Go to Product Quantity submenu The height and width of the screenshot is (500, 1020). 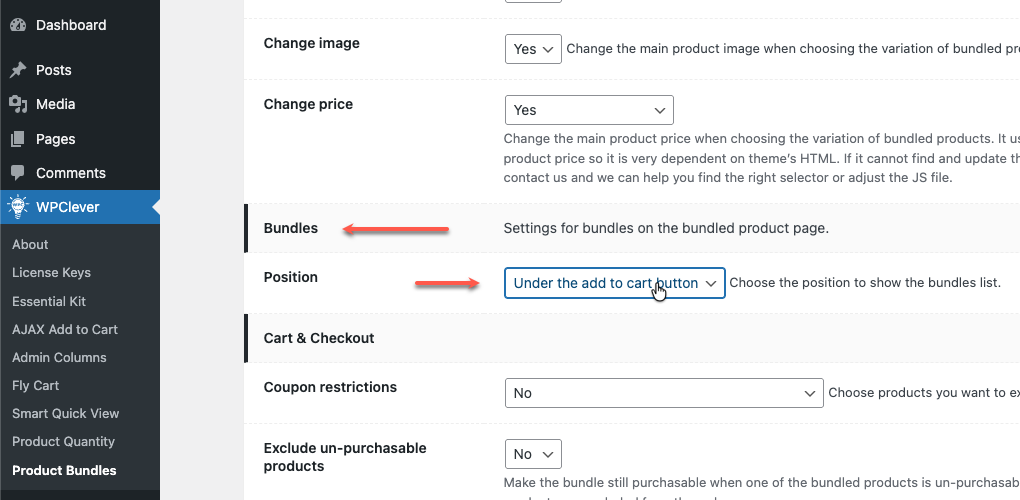63,441
